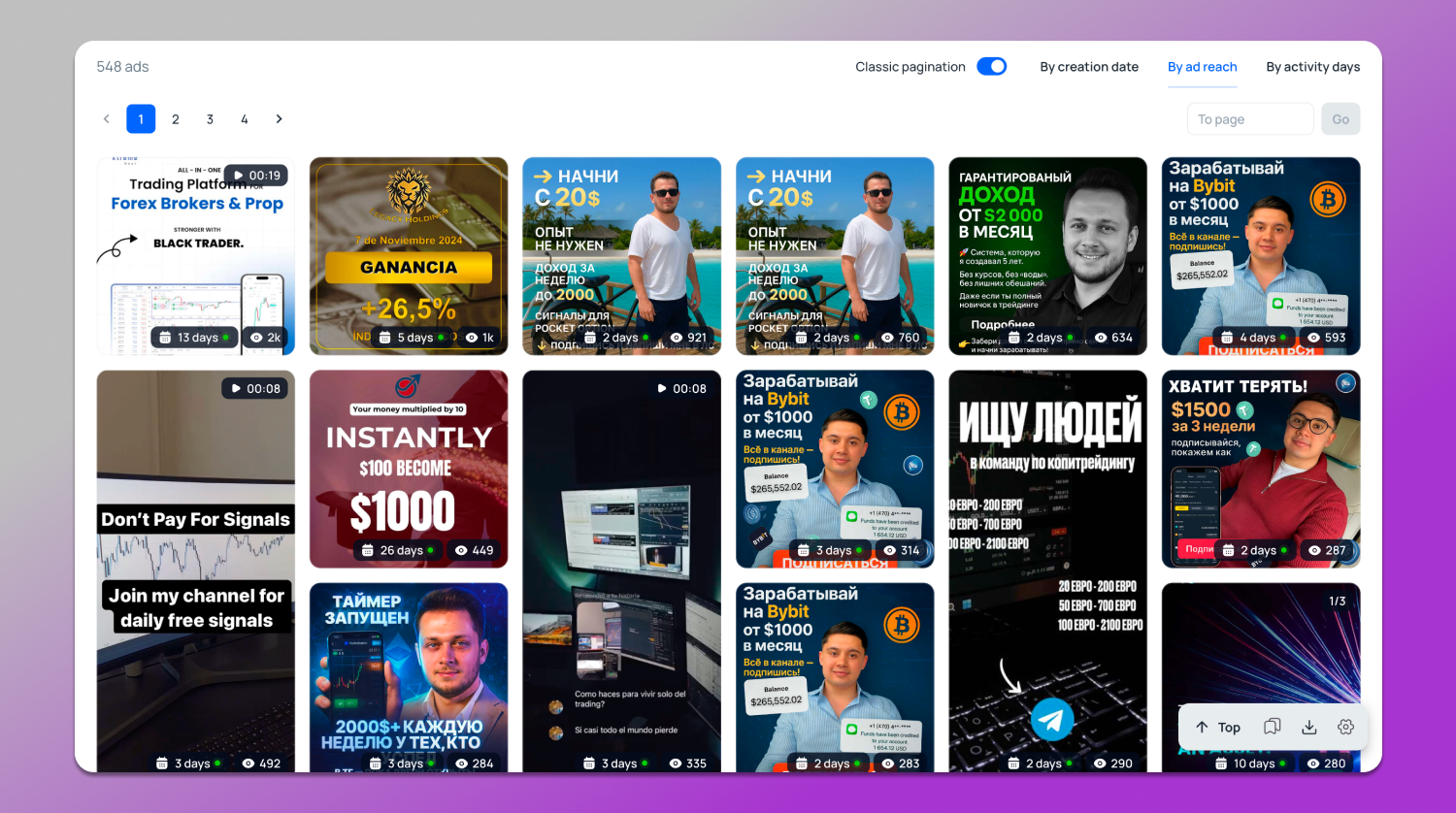Click calendar icon on 26 days ad

368,550
